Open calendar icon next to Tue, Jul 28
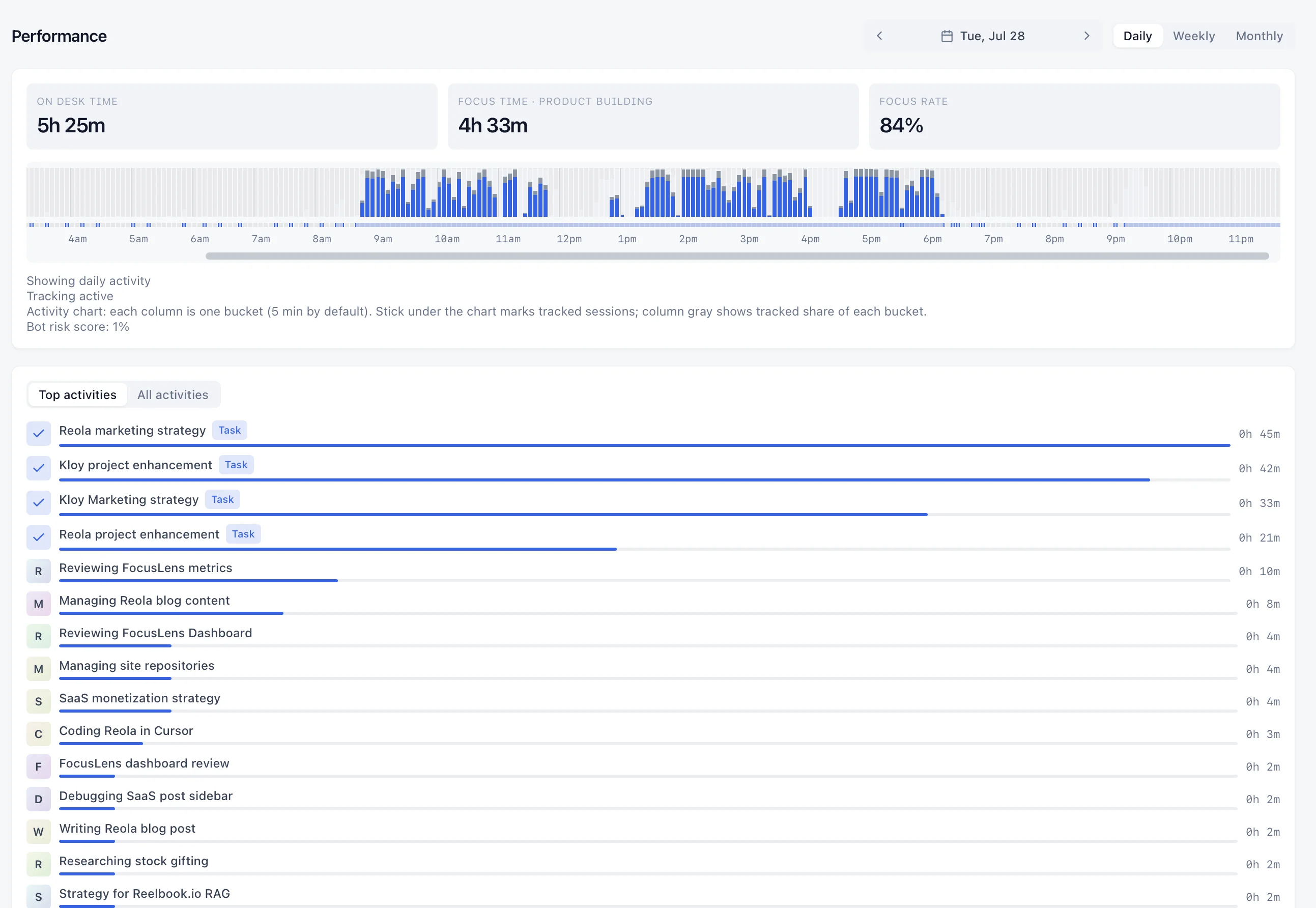The width and height of the screenshot is (1316, 908). click(x=947, y=36)
